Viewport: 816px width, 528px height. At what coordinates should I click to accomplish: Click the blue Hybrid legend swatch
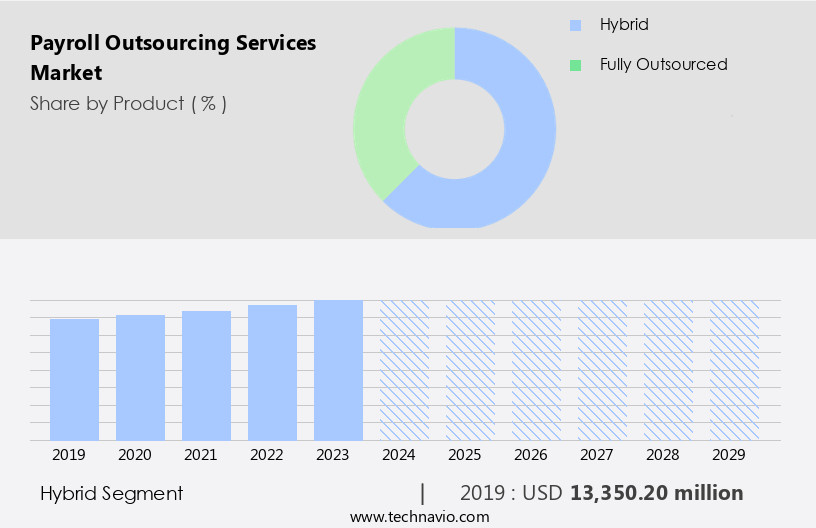(575, 25)
